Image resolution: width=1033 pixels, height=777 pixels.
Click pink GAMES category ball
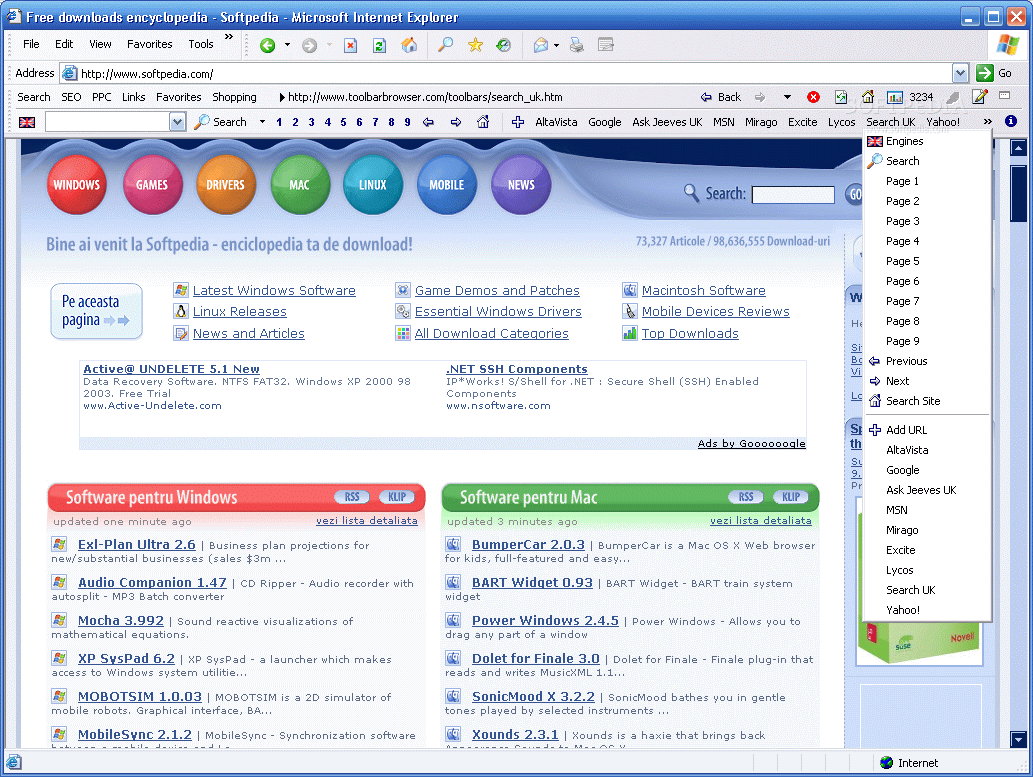[x=152, y=185]
